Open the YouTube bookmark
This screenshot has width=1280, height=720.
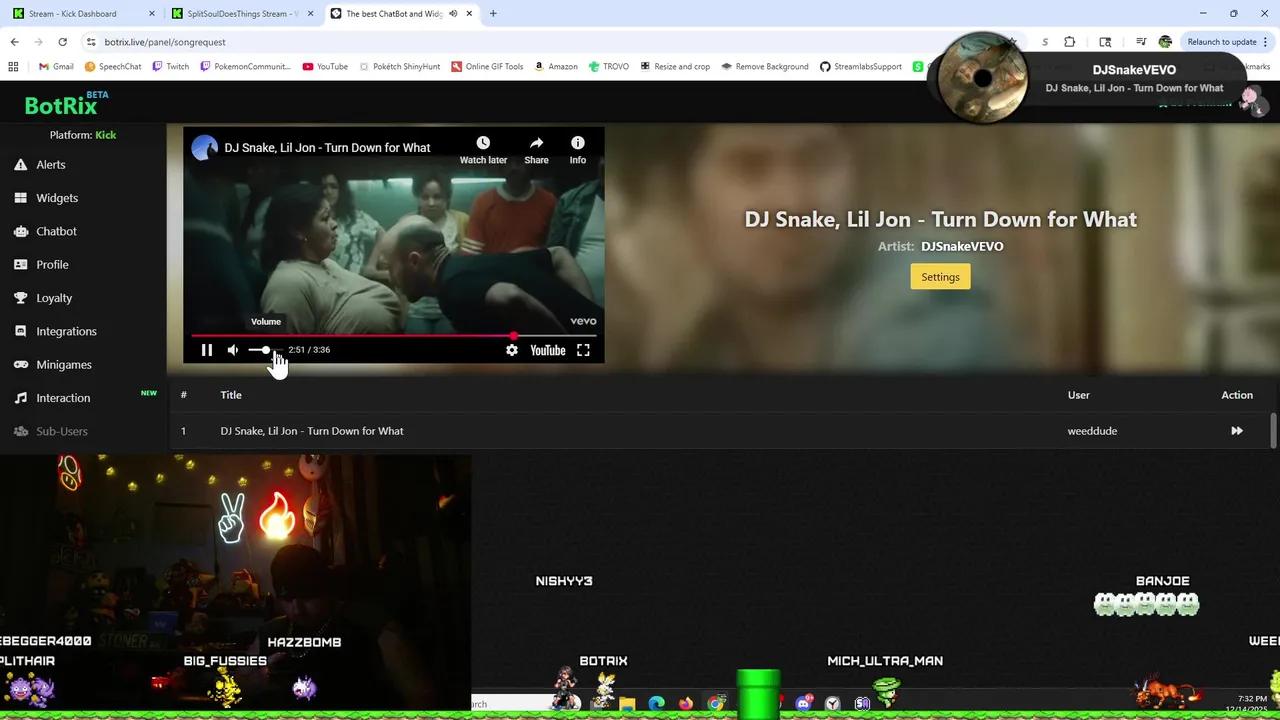click(325, 67)
